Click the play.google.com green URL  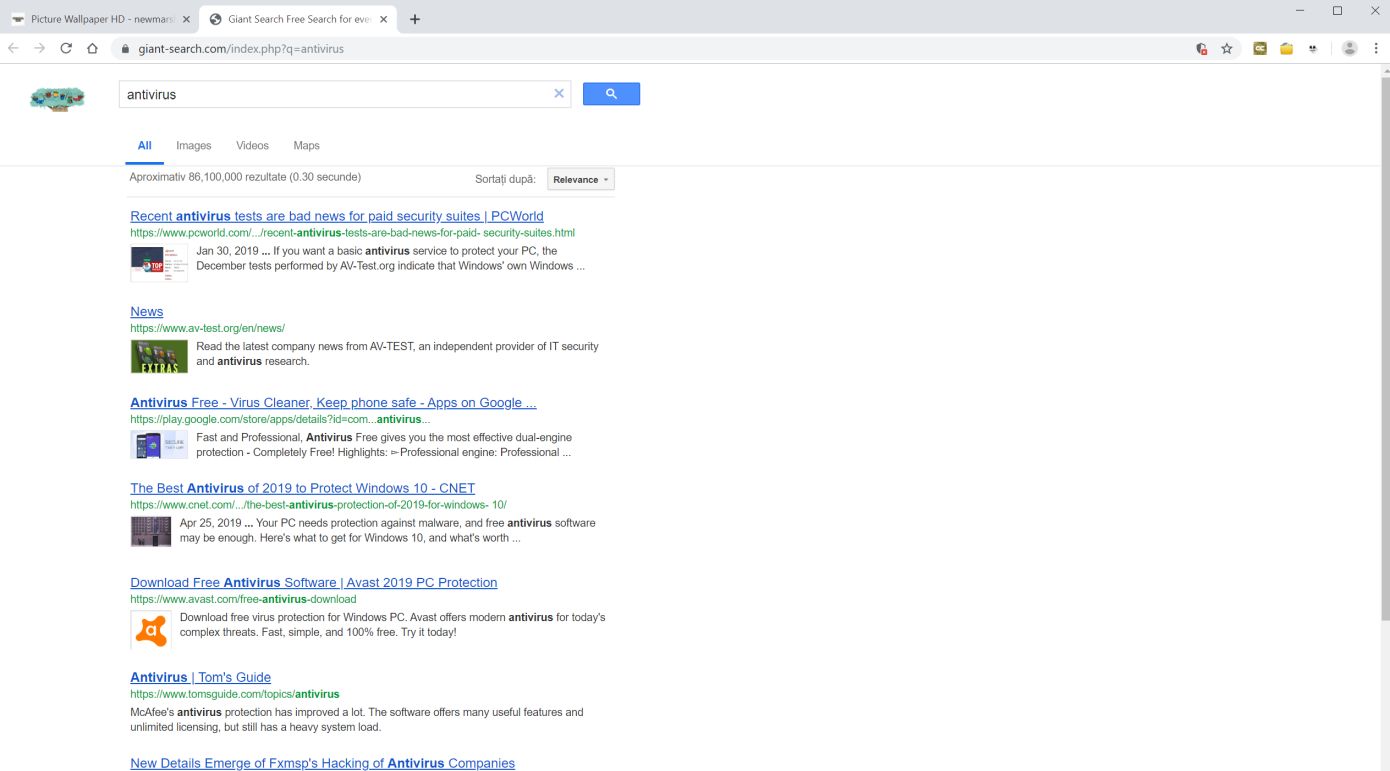tap(280, 419)
